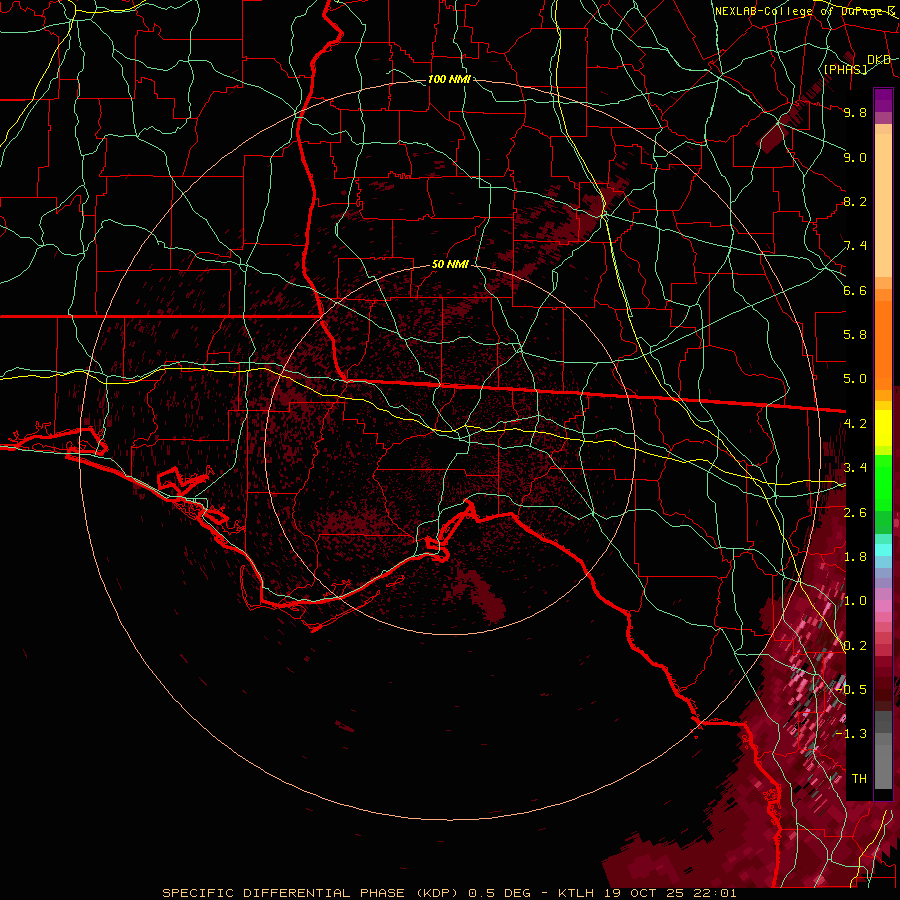
Task: Click the 3.4 scale value
Action: pos(855,468)
